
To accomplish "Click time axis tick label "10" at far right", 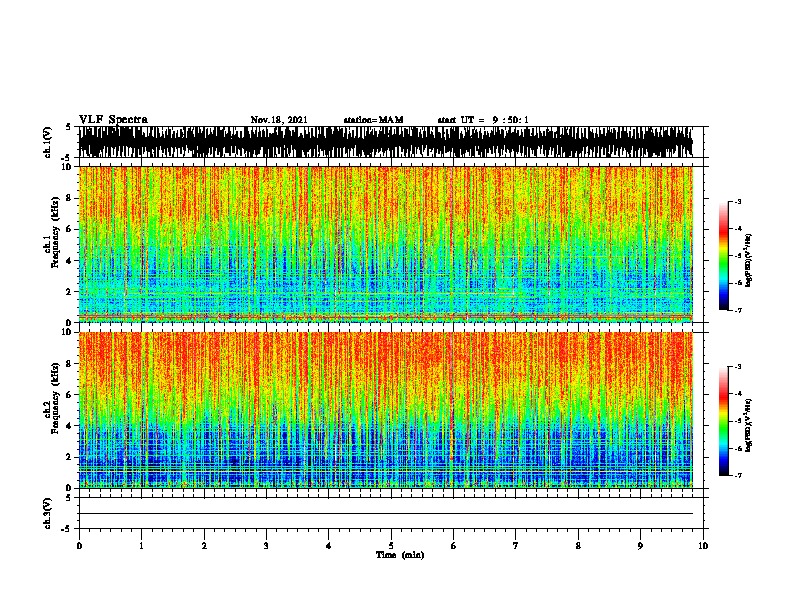I will pos(703,546).
